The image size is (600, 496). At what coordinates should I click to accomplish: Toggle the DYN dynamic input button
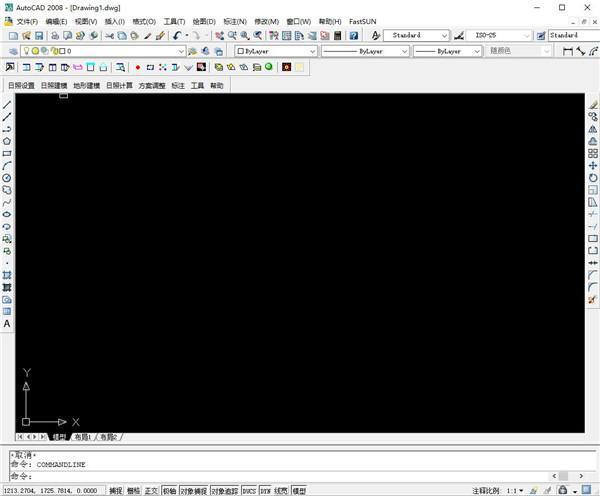266,491
